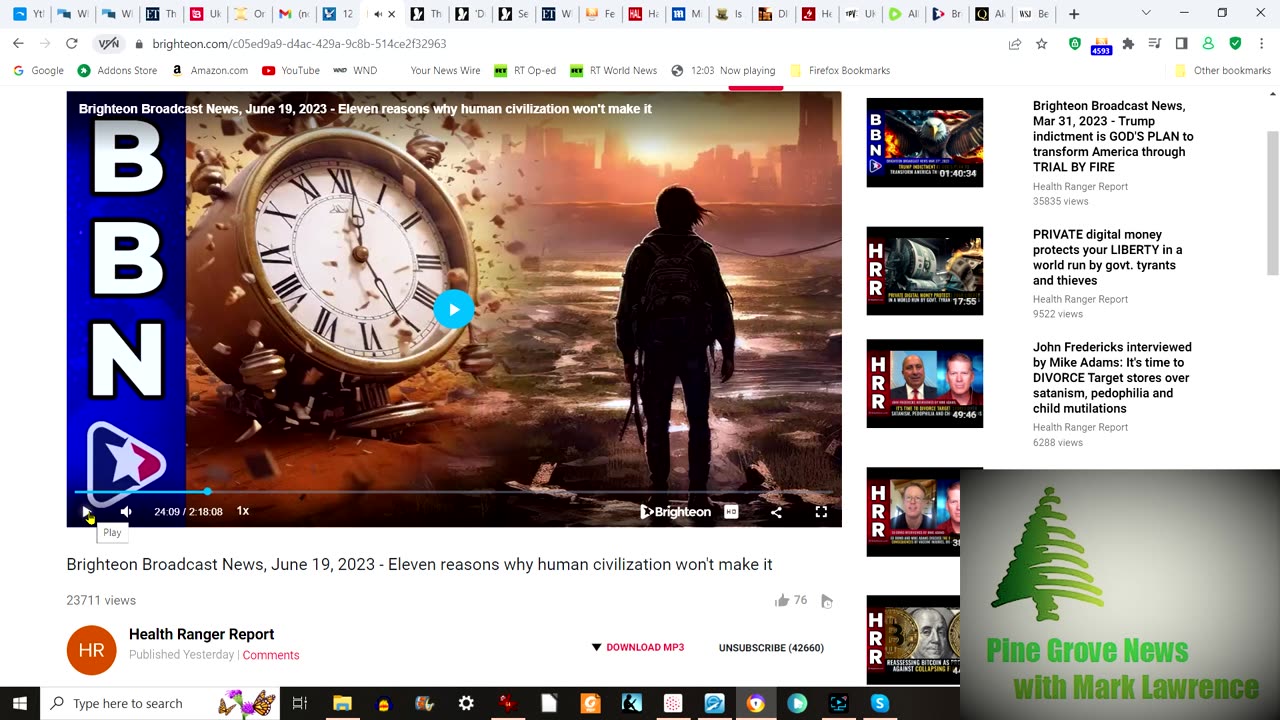Click the brighteon.com address bar URL
This screenshot has width=1280, height=720.
(299, 44)
